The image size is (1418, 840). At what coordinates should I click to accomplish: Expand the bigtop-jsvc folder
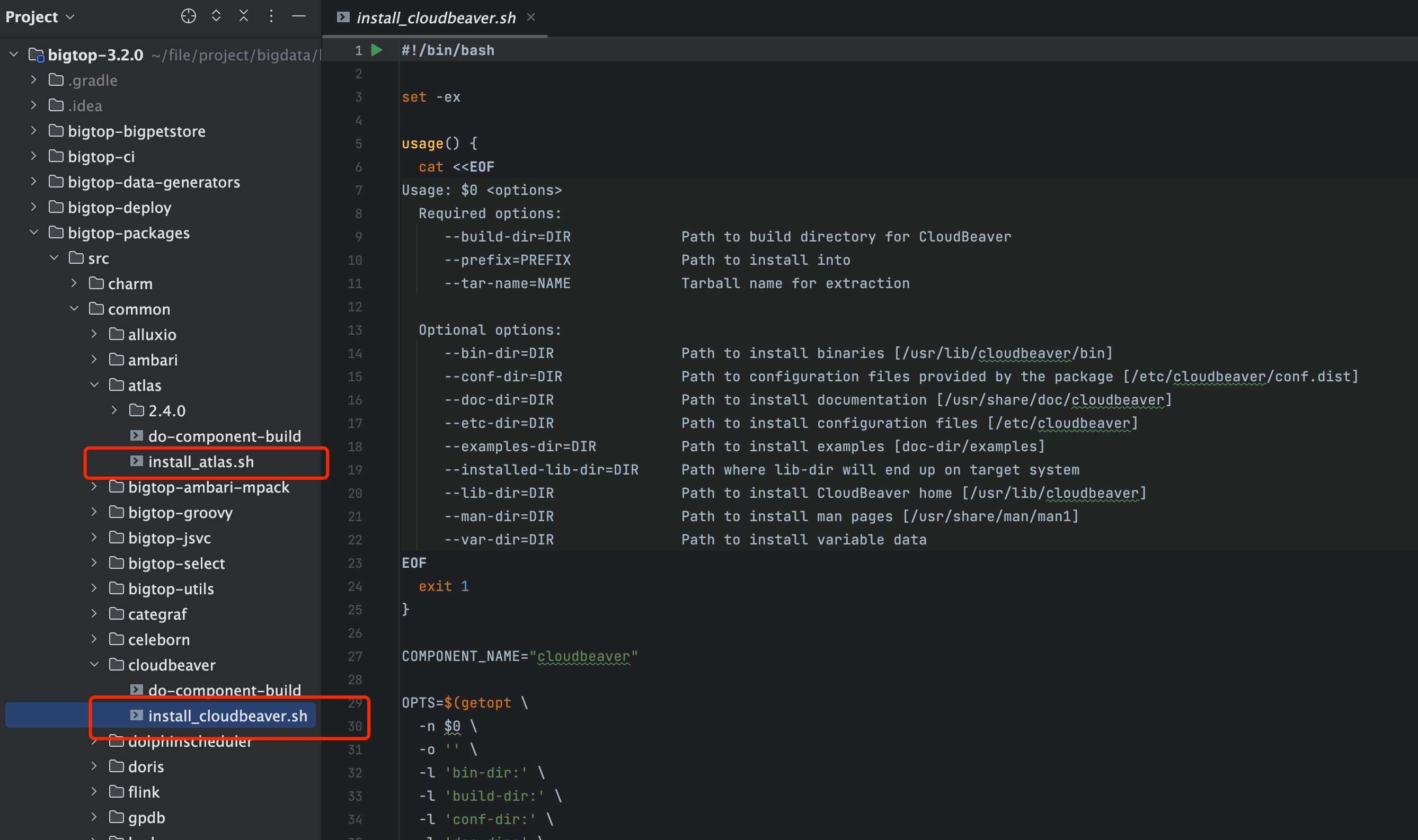coord(94,538)
